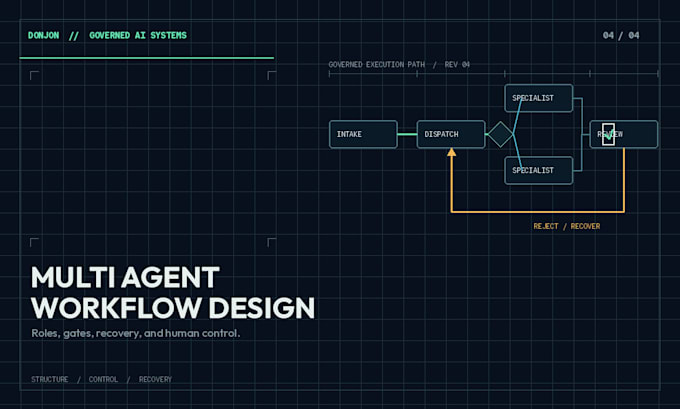Click the orange arrowhead pointing into DISPATCH
This screenshot has width=680, height=409.
click(451, 152)
